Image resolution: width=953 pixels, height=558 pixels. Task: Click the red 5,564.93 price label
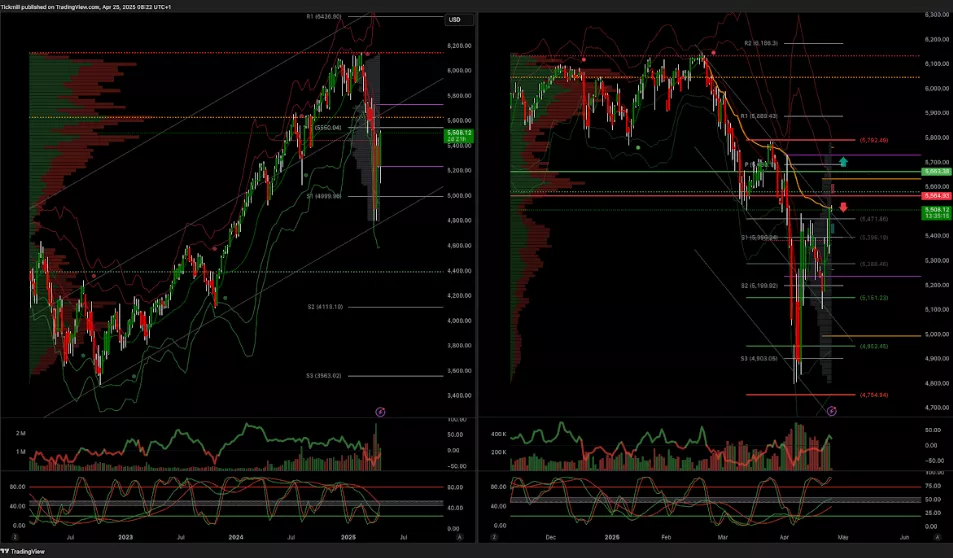pyautogui.click(x=936, y=196)
